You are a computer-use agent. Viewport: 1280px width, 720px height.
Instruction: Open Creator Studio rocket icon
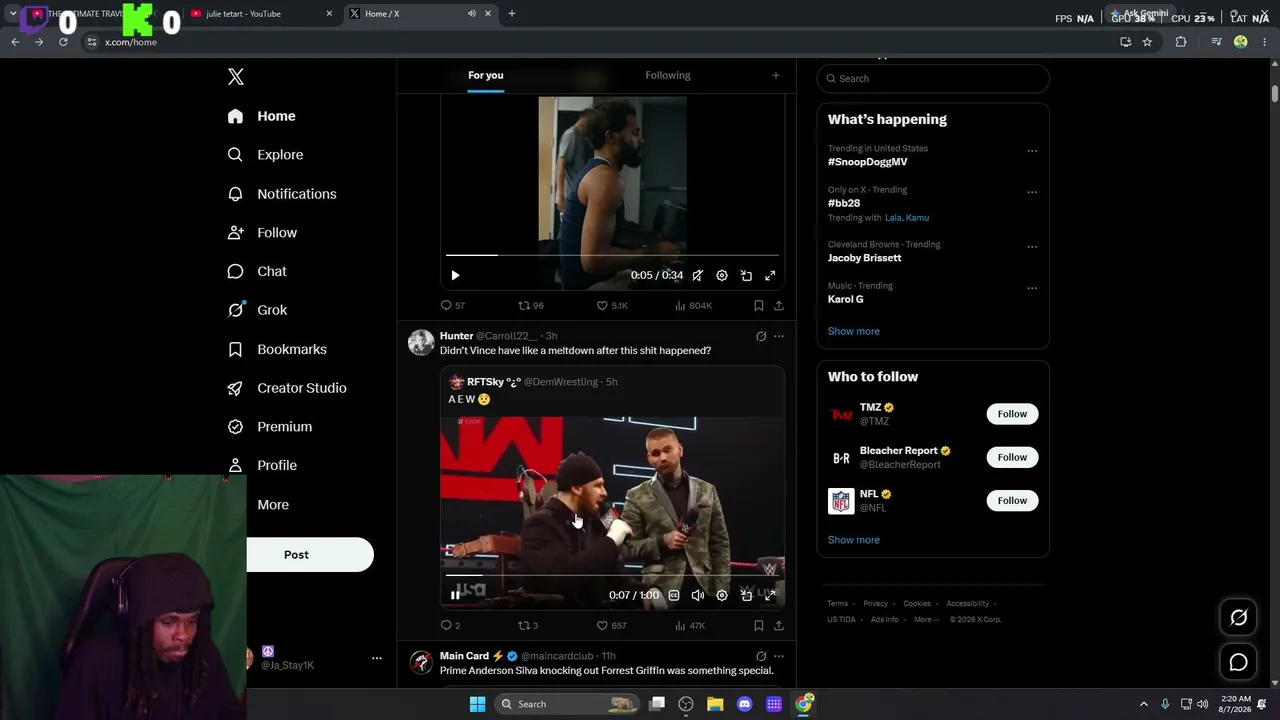[235, 388]
